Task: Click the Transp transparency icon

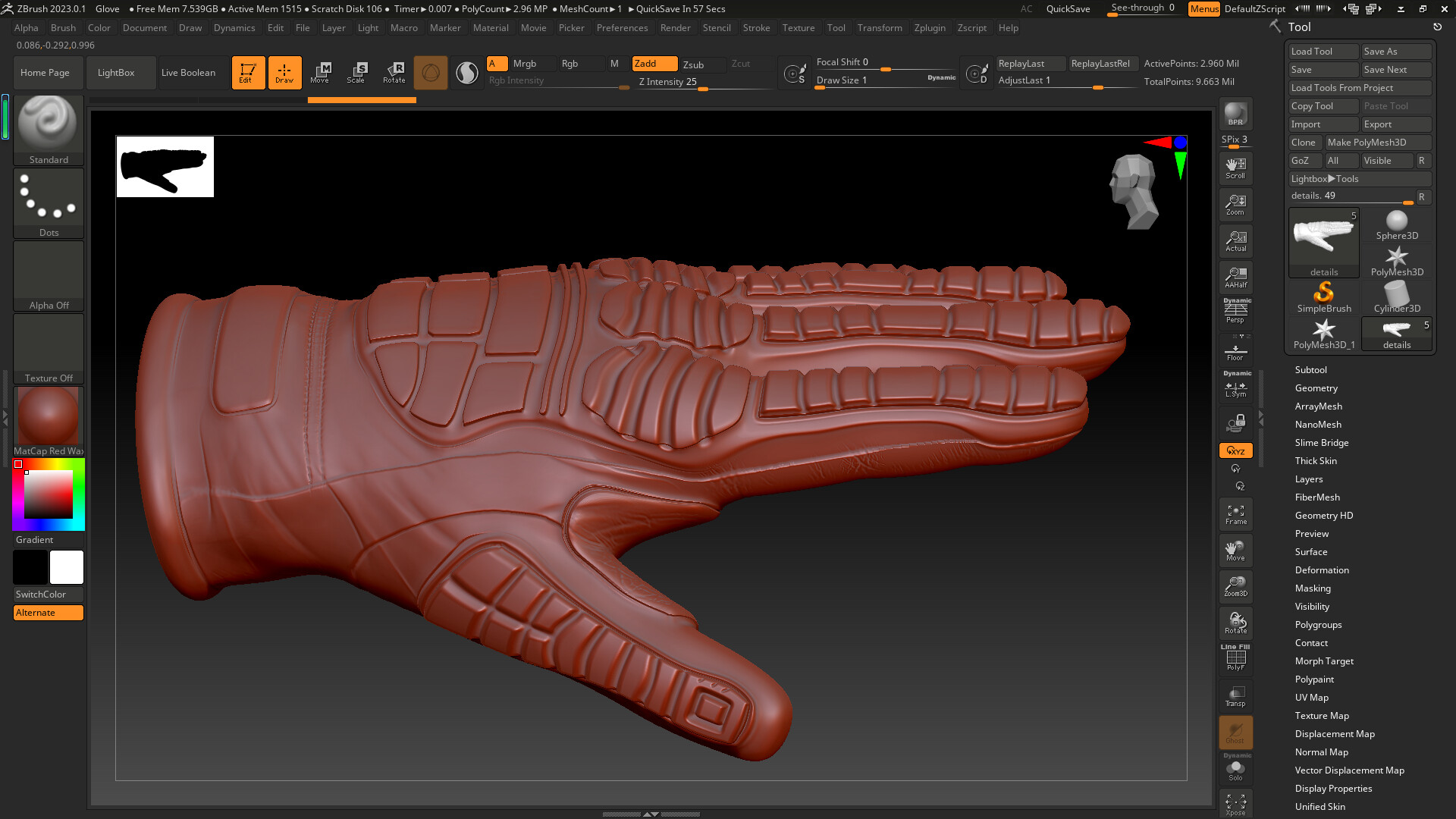Action: [x=1235, y=696]
